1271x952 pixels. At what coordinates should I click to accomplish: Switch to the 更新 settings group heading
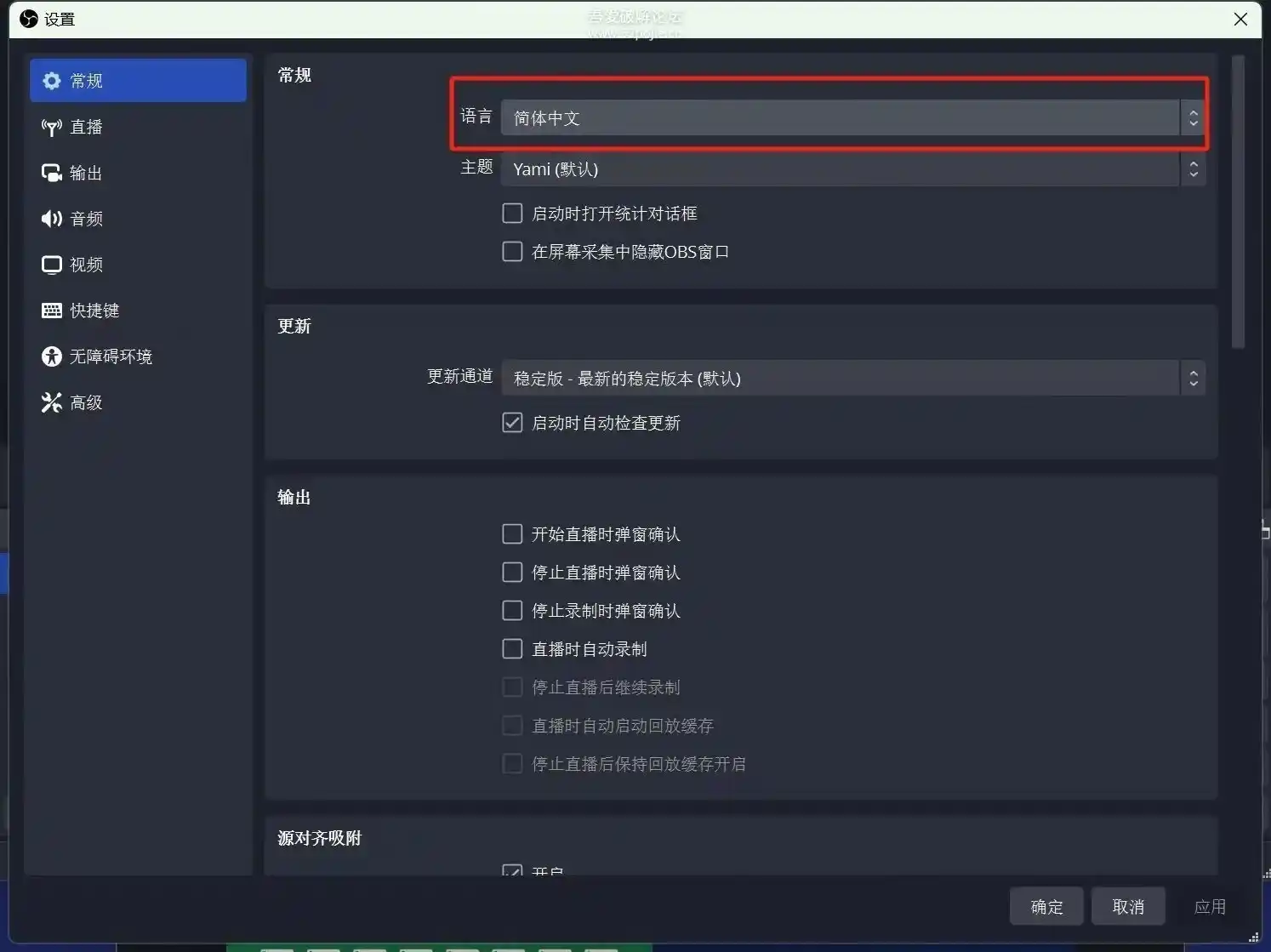pyautogui.click(x=294, y=326)
